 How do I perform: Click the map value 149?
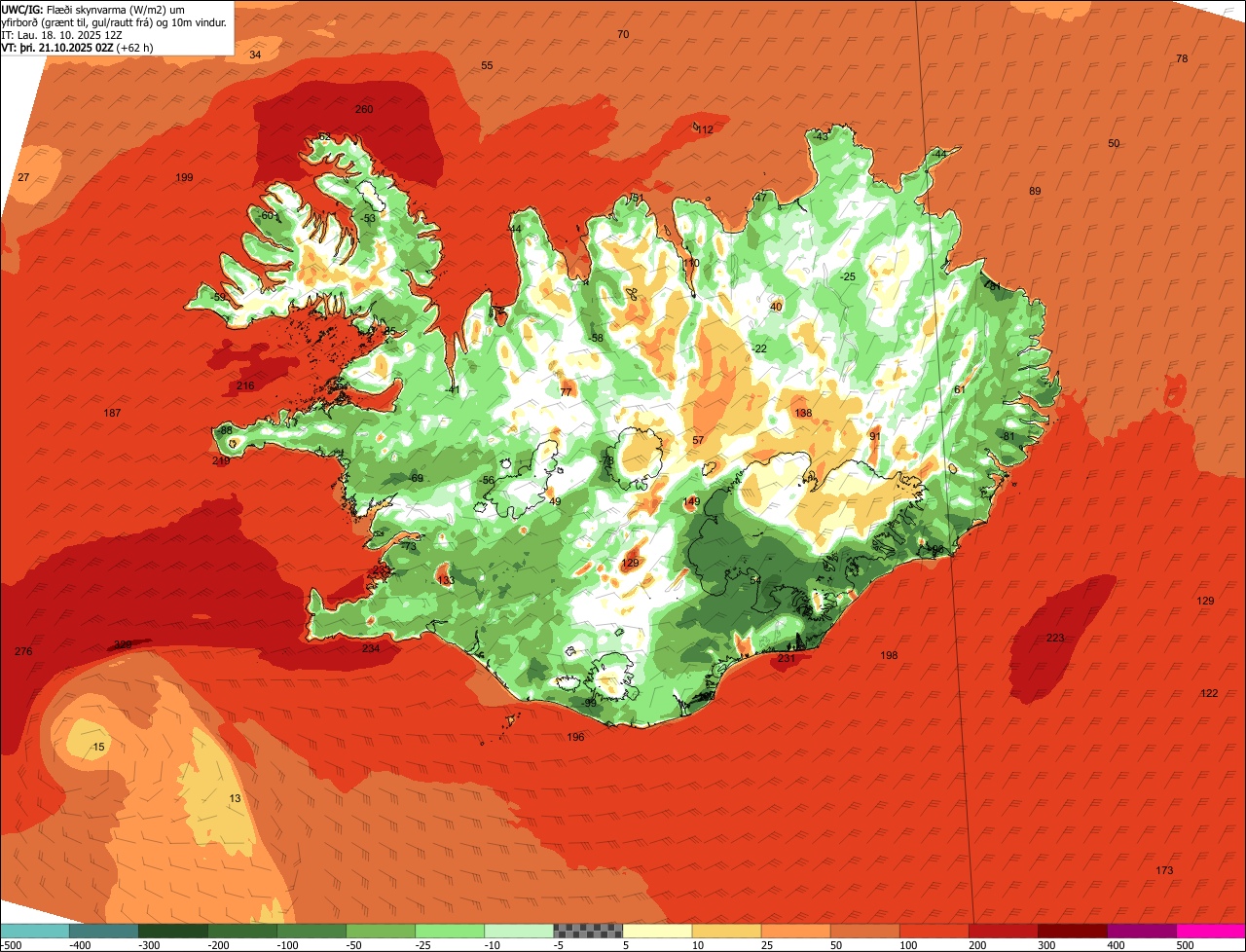click(691, 501)
